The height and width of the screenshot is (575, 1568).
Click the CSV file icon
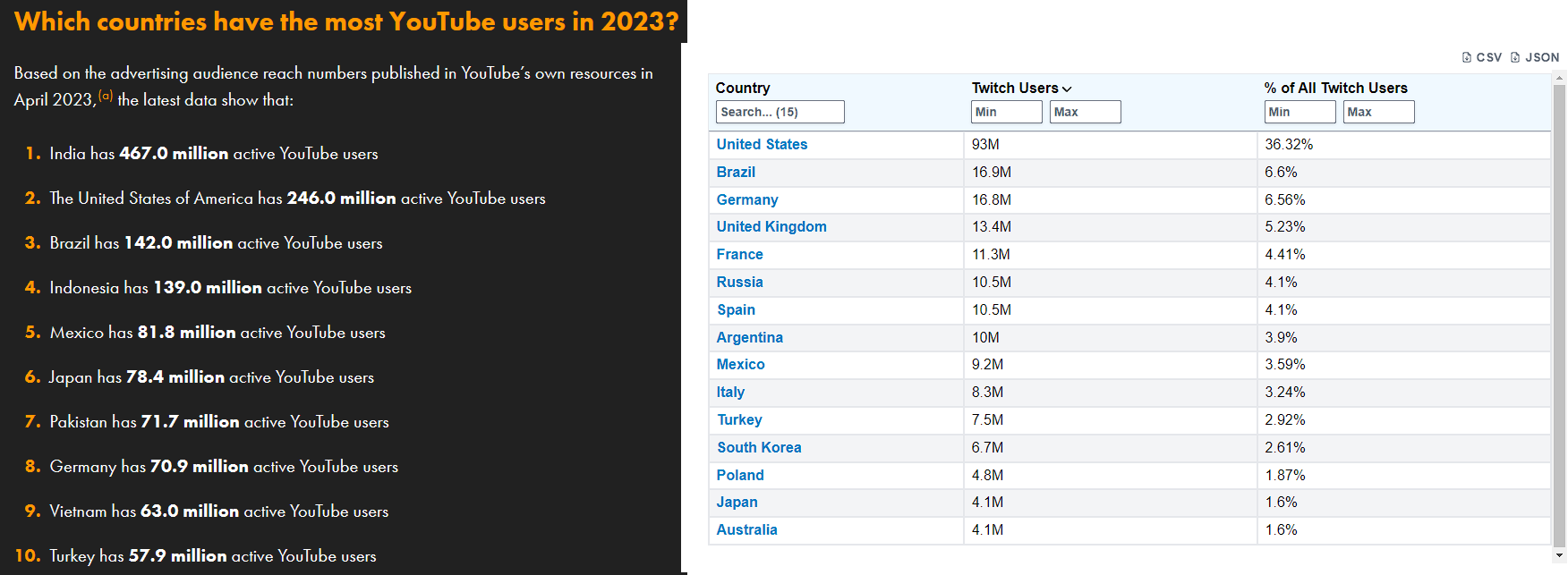point(1467,57)
